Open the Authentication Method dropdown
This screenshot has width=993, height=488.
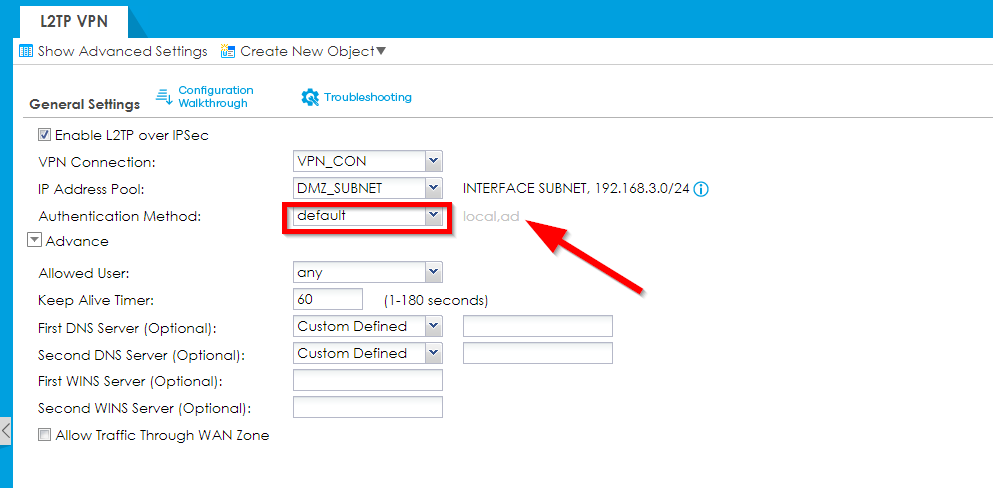coord(432,215)
